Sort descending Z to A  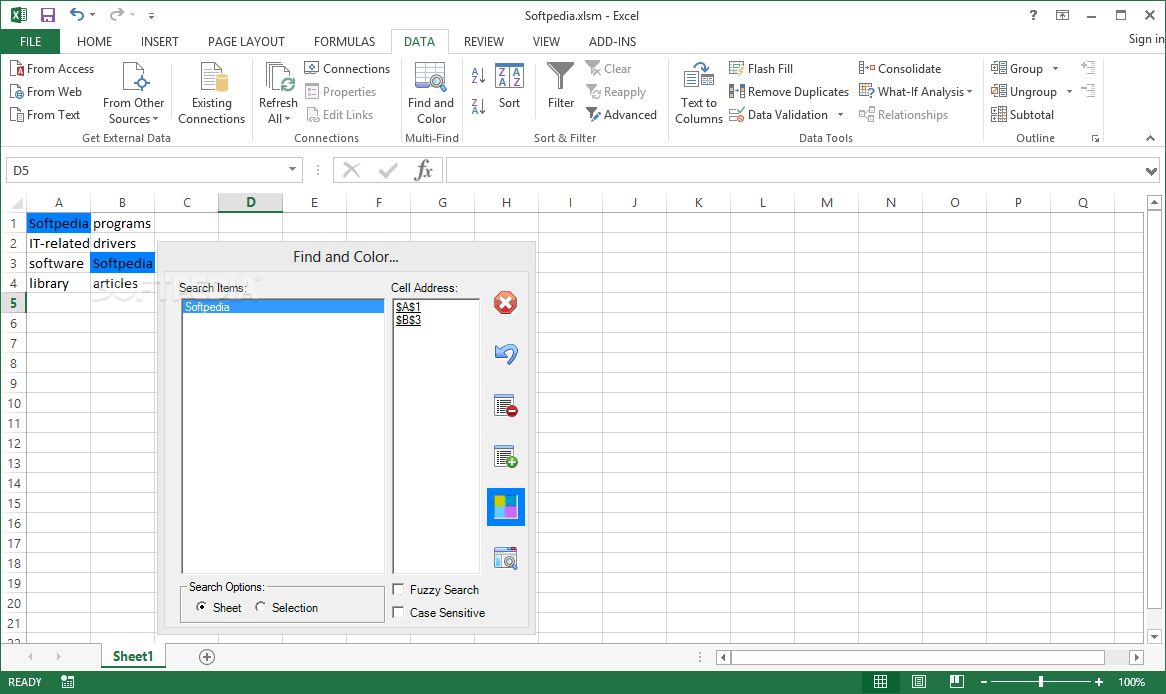click(478, 106)
